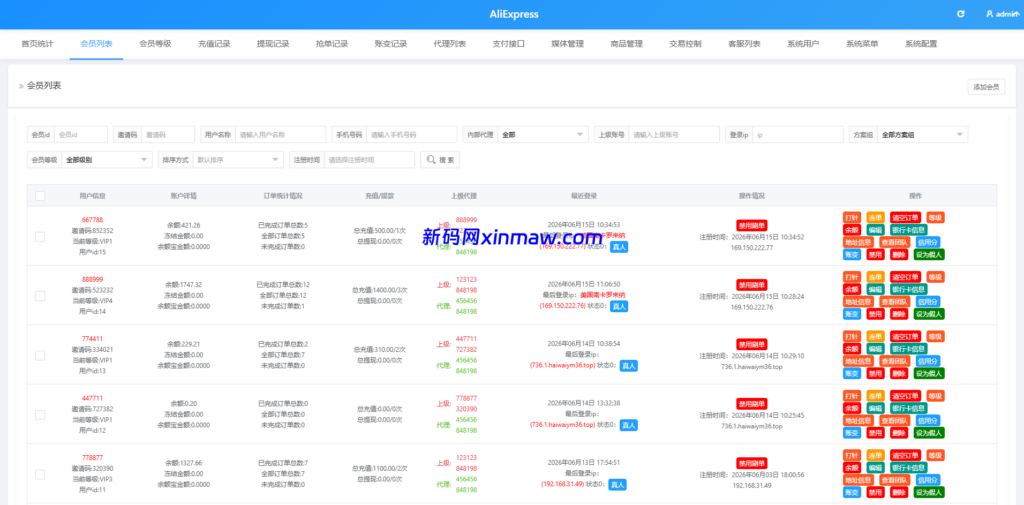Click 地址信息 for user 888999
The height and width of the screenshot is (505, 1024).
click(x=858, y=301)
